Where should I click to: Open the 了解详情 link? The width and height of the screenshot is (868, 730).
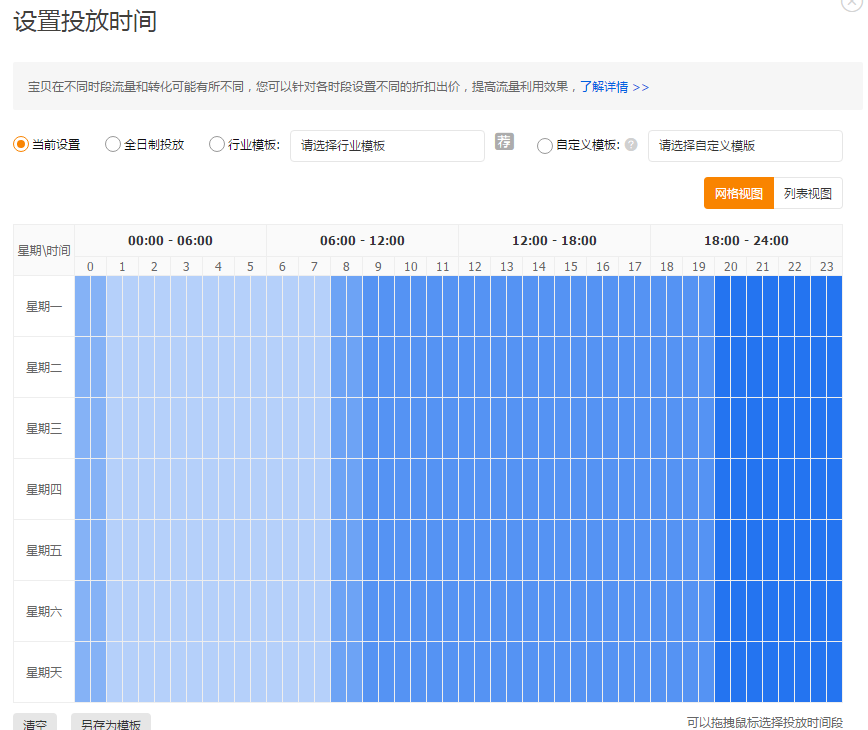coord(614,87)
